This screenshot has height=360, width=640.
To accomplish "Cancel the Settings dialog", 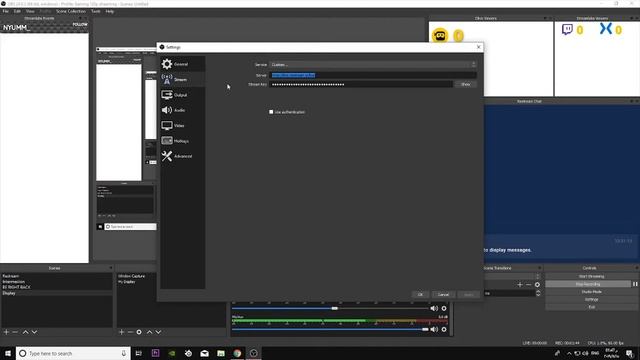I will coord(443,294).
